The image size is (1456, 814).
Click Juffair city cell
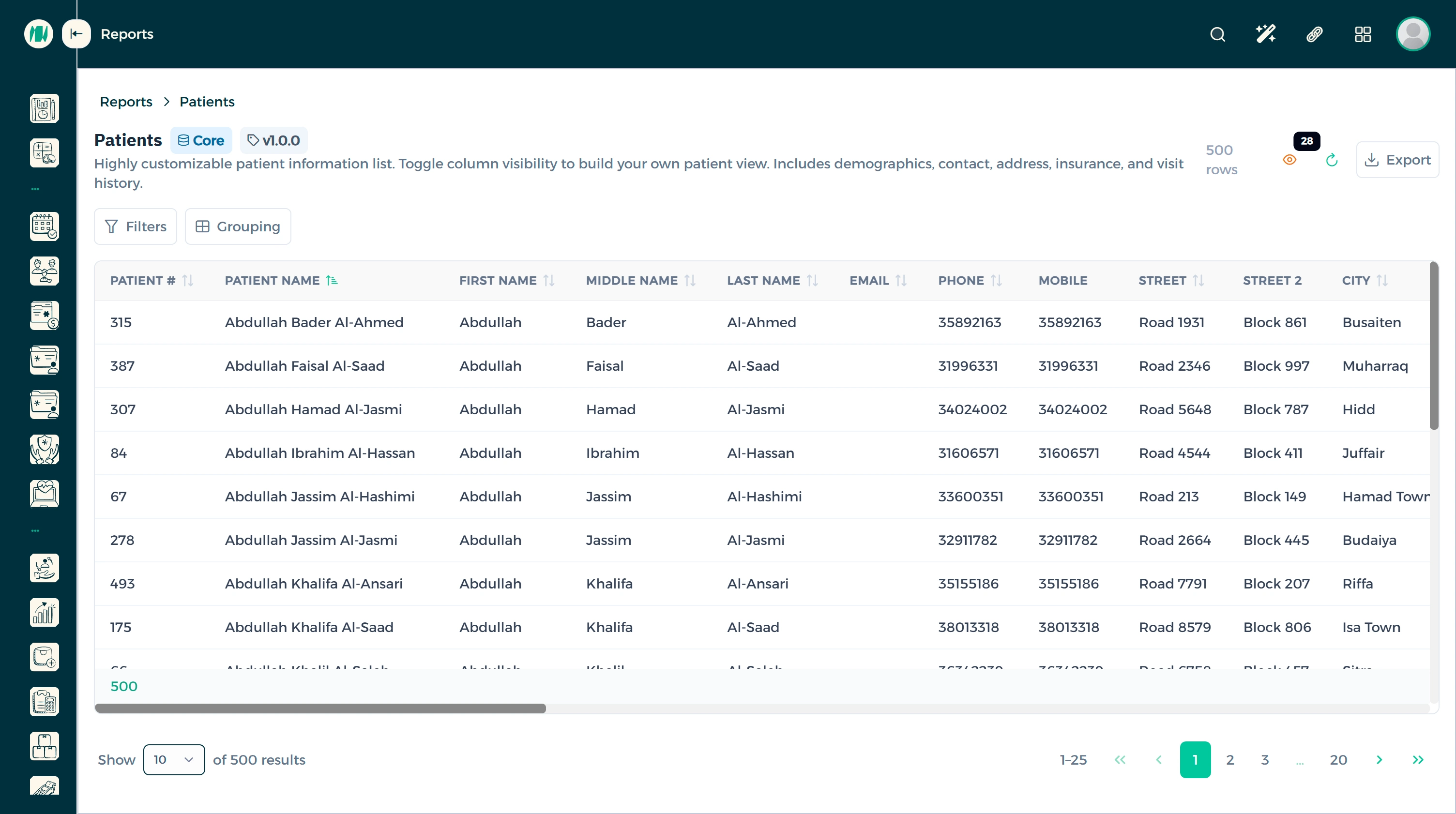(x=1363, y=453)
